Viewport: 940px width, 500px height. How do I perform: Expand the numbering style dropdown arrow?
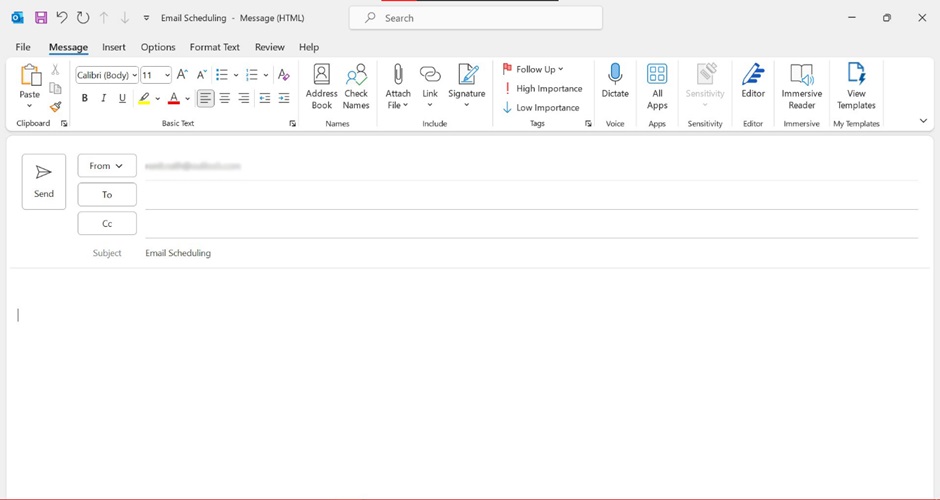(x=266, y=75)
